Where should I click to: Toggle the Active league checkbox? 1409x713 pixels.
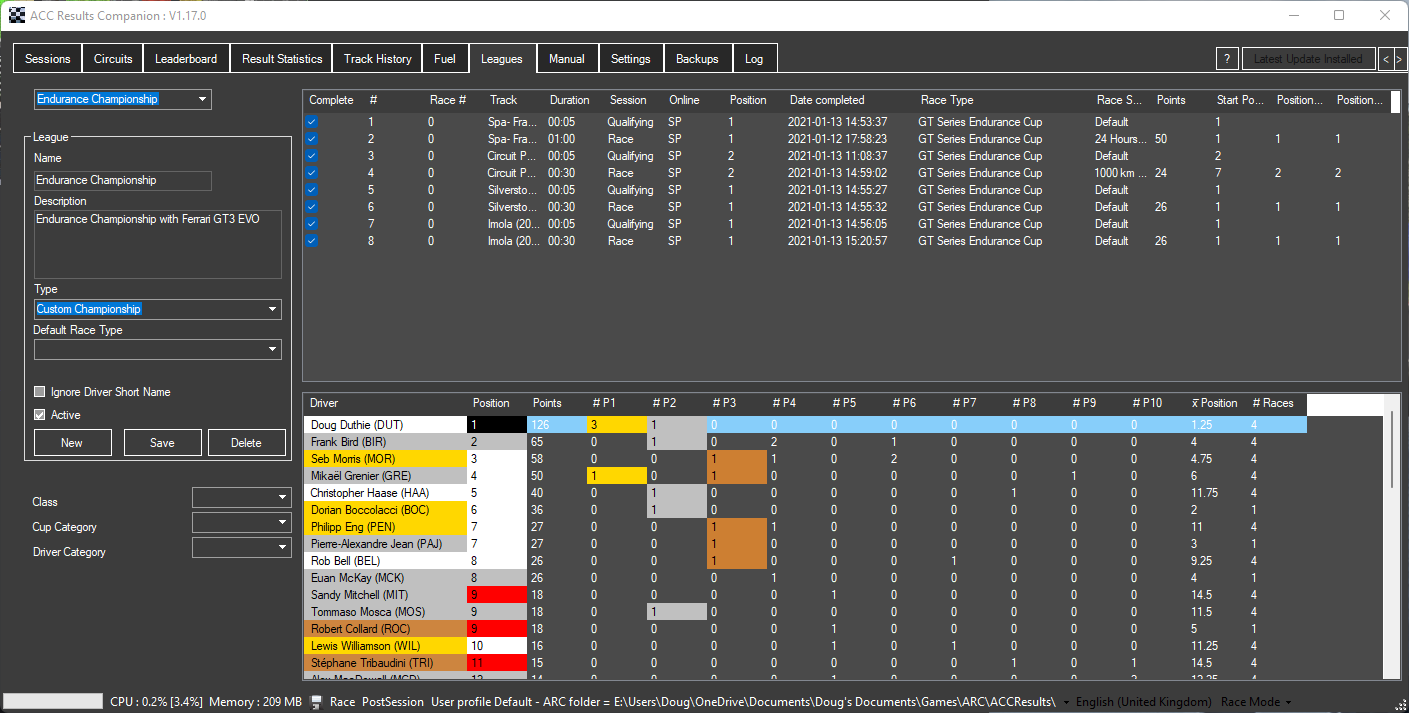coord(40,415)
